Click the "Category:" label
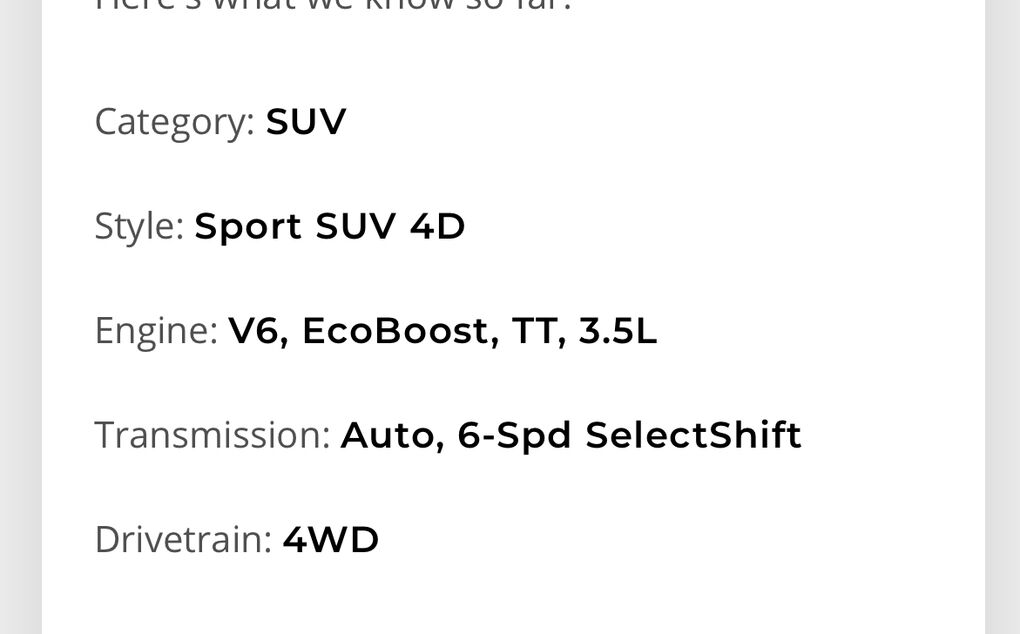The height and width of the screenshot is (634, 1020). click(174, 122)
